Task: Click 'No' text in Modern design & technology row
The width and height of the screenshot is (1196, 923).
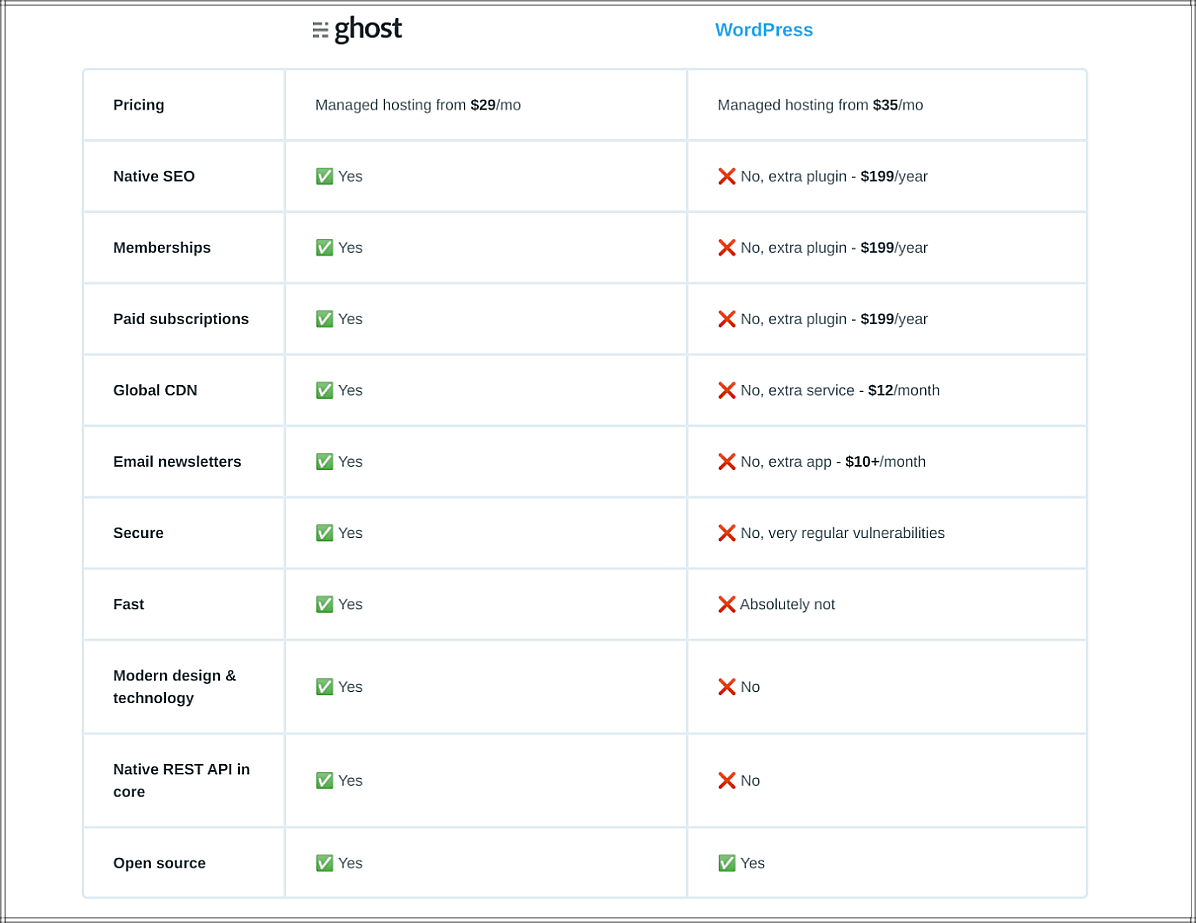Action: click(750, 687)
